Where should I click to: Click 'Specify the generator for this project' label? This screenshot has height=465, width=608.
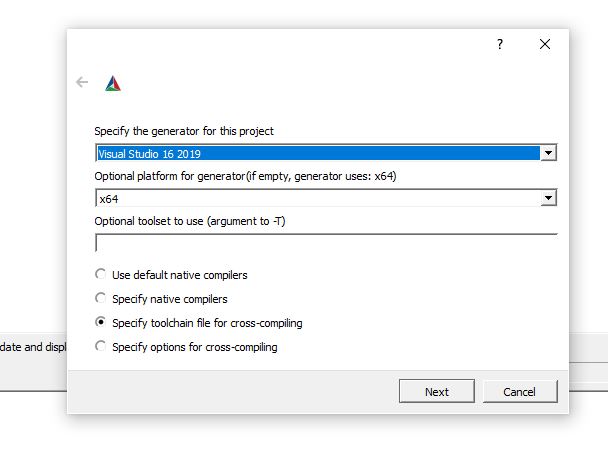184,131
